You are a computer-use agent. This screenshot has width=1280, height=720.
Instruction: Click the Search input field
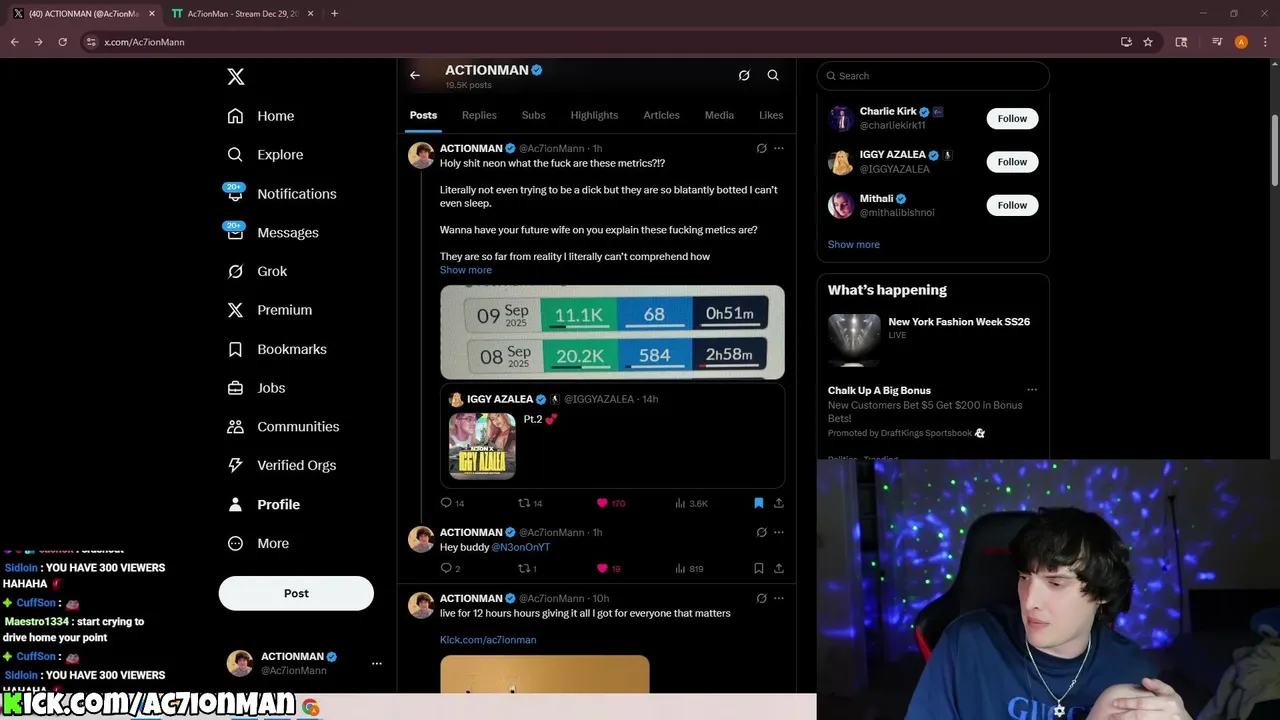point(933,76)
